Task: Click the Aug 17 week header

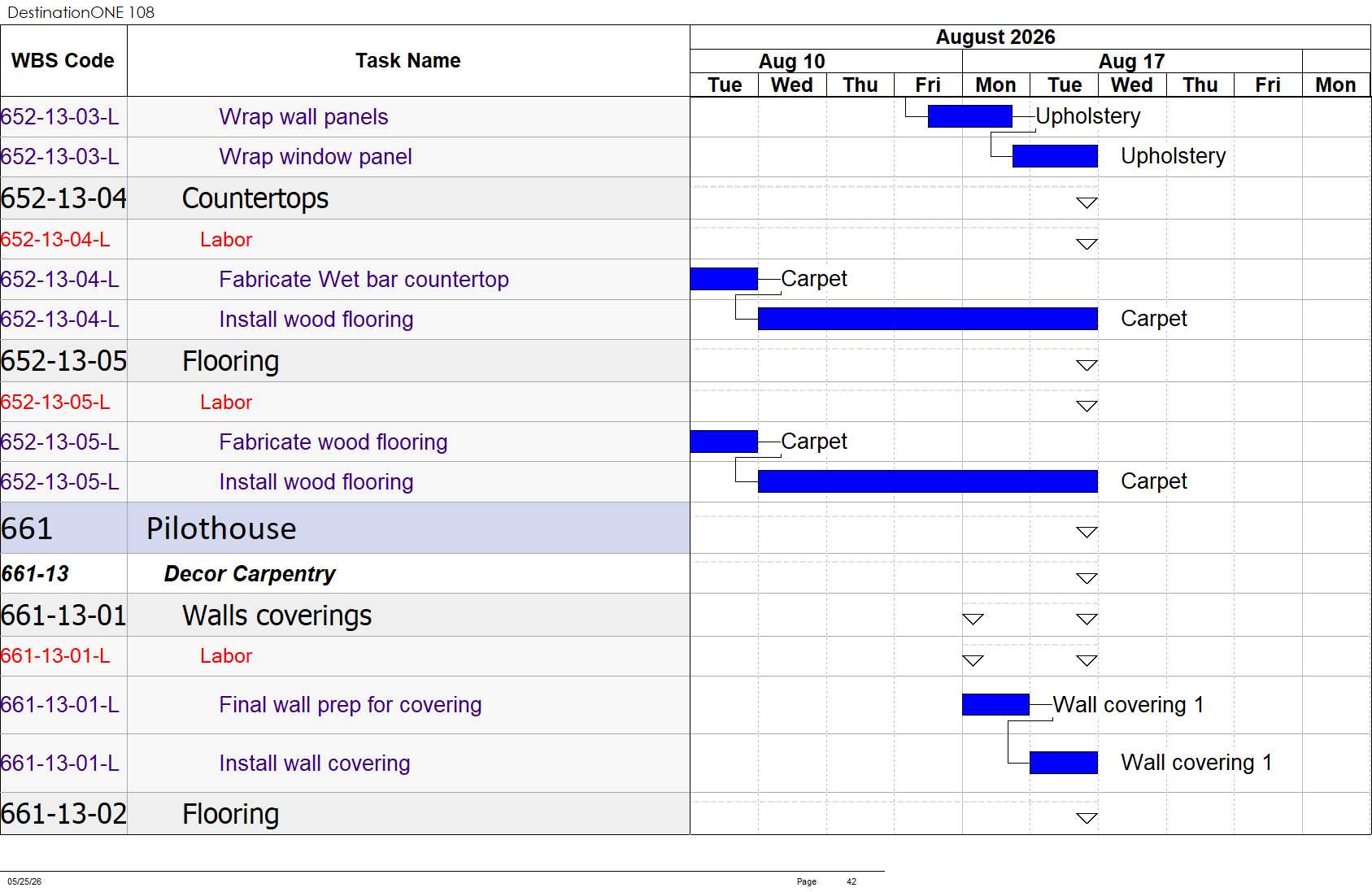Action: click(x=1132, y=62)
